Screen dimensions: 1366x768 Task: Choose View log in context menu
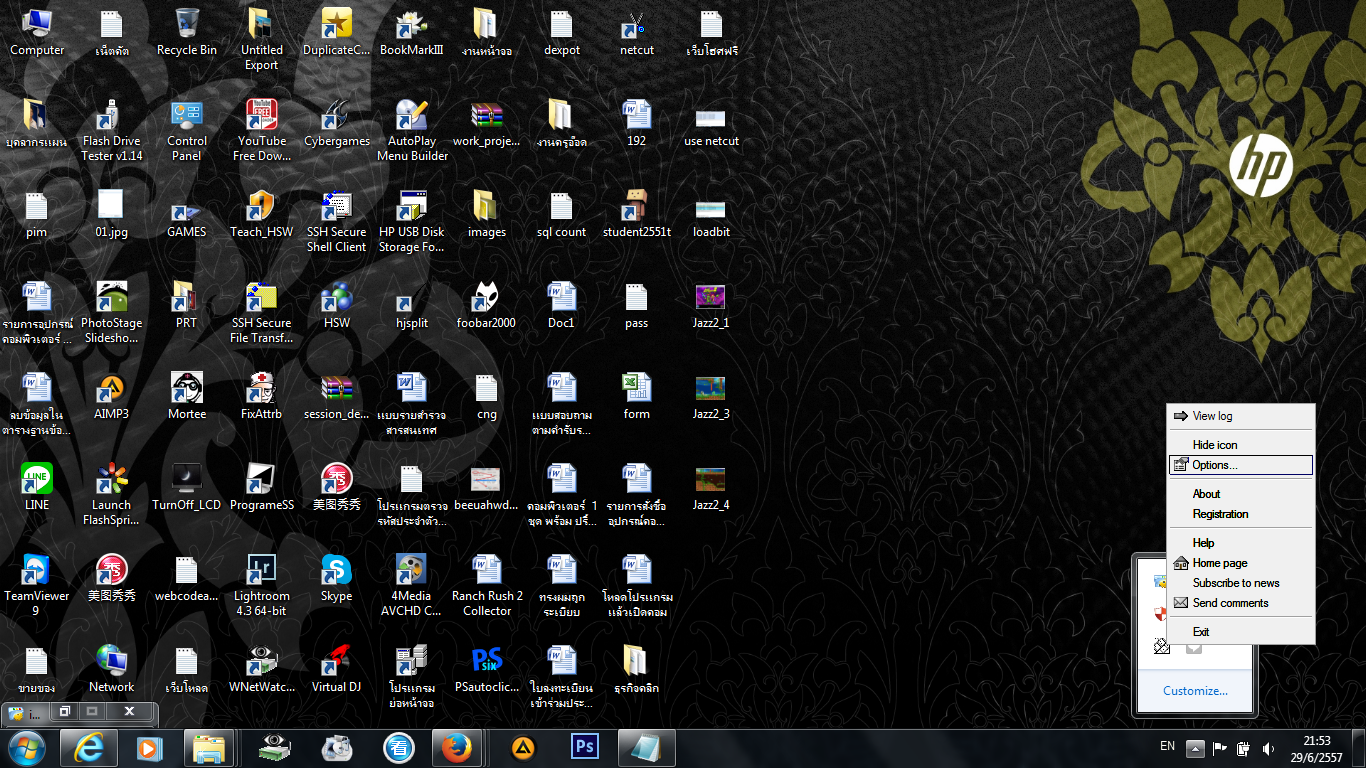[1240, 416]
